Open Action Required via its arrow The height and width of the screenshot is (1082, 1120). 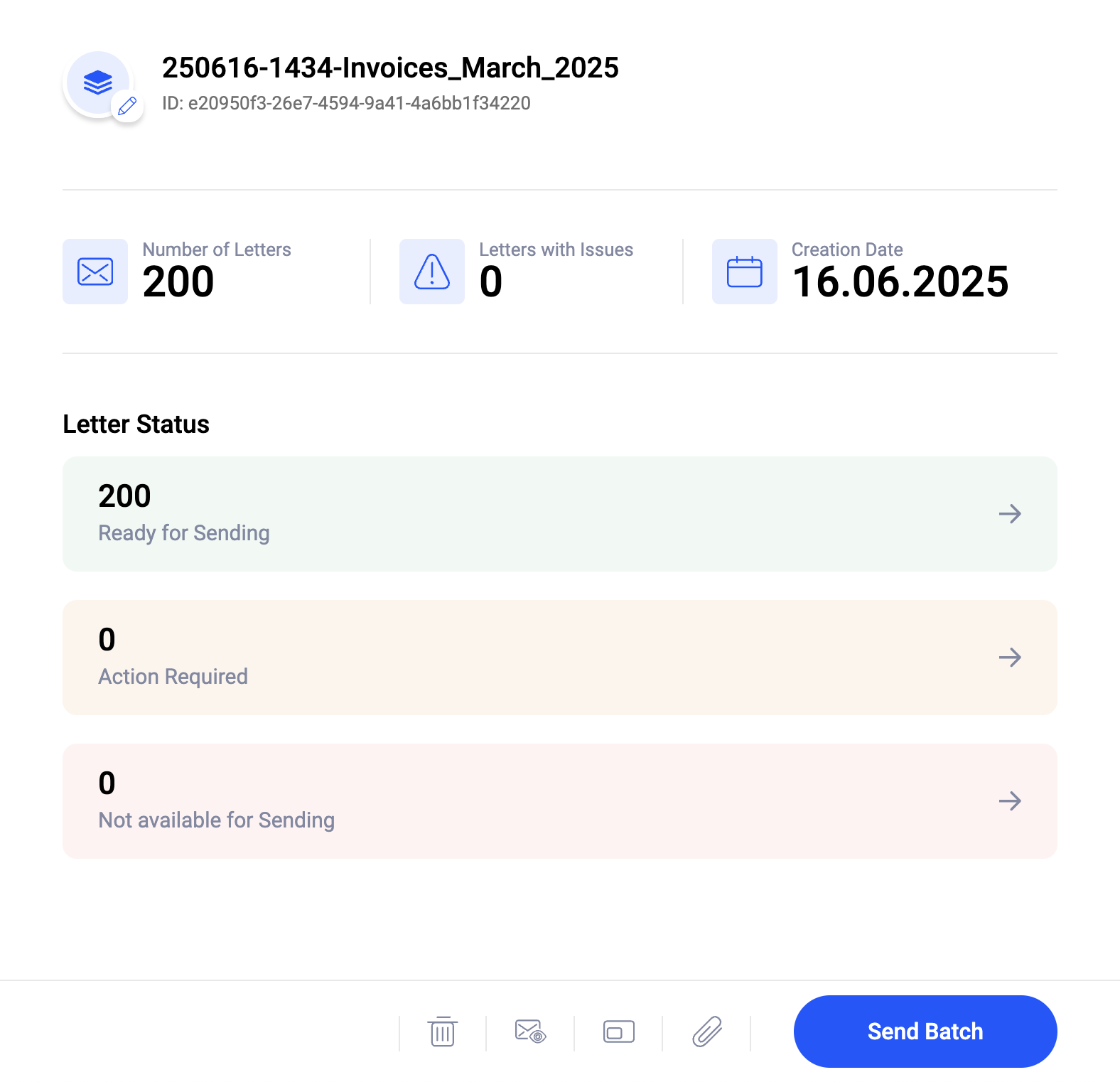coord(1011,657)
